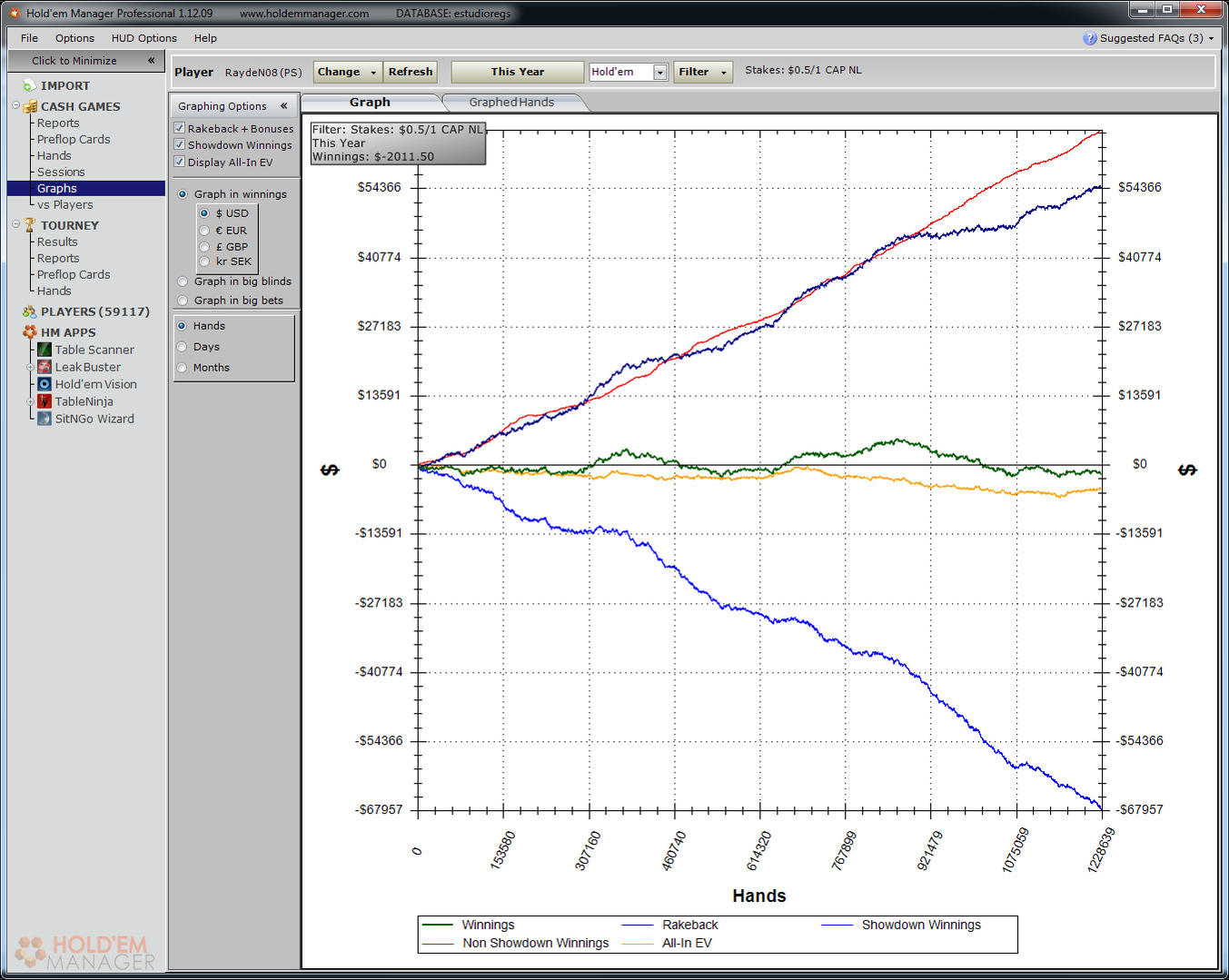The image size is (1229, 980).
Task: Select Days x-axis radio
Action: 183,347
